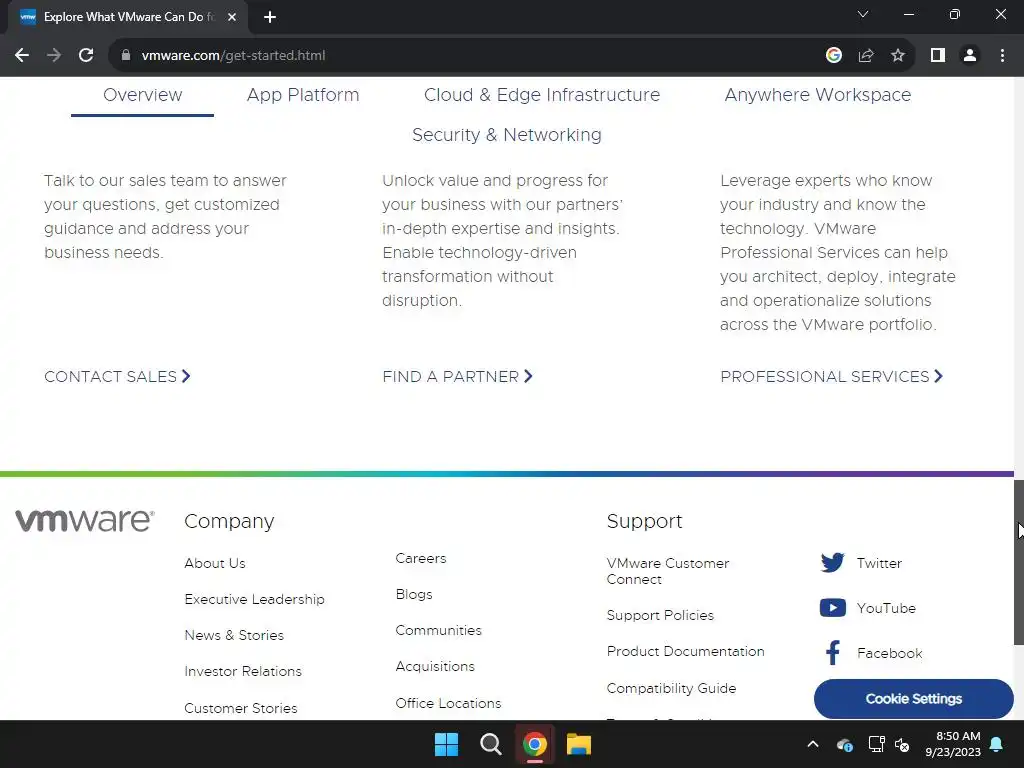Switch to the App Platform tab

click(303, 95)
